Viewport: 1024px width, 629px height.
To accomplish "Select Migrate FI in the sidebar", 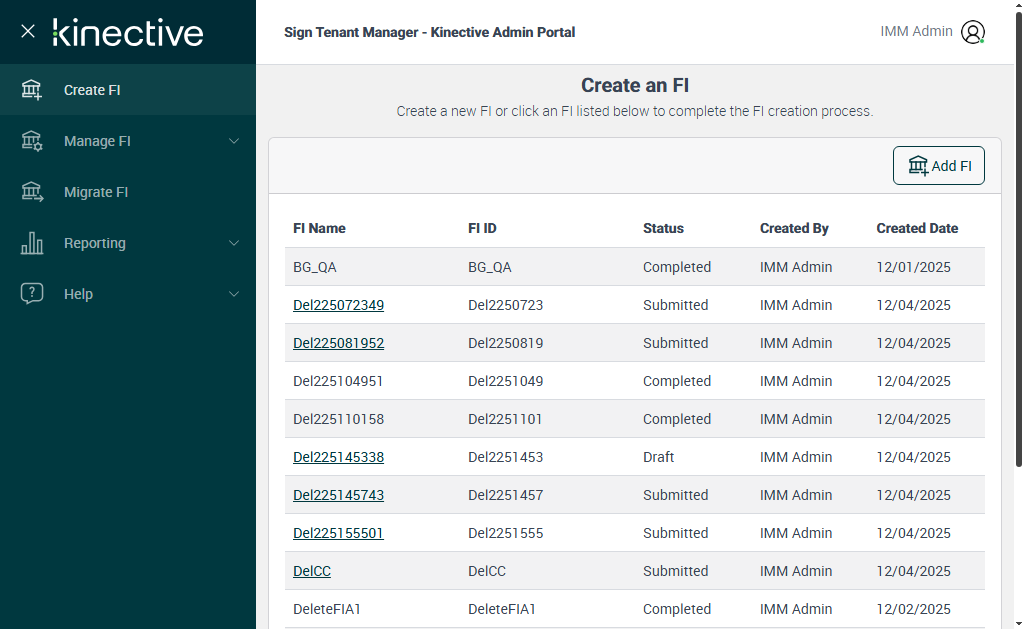I will tap(96, 192).
